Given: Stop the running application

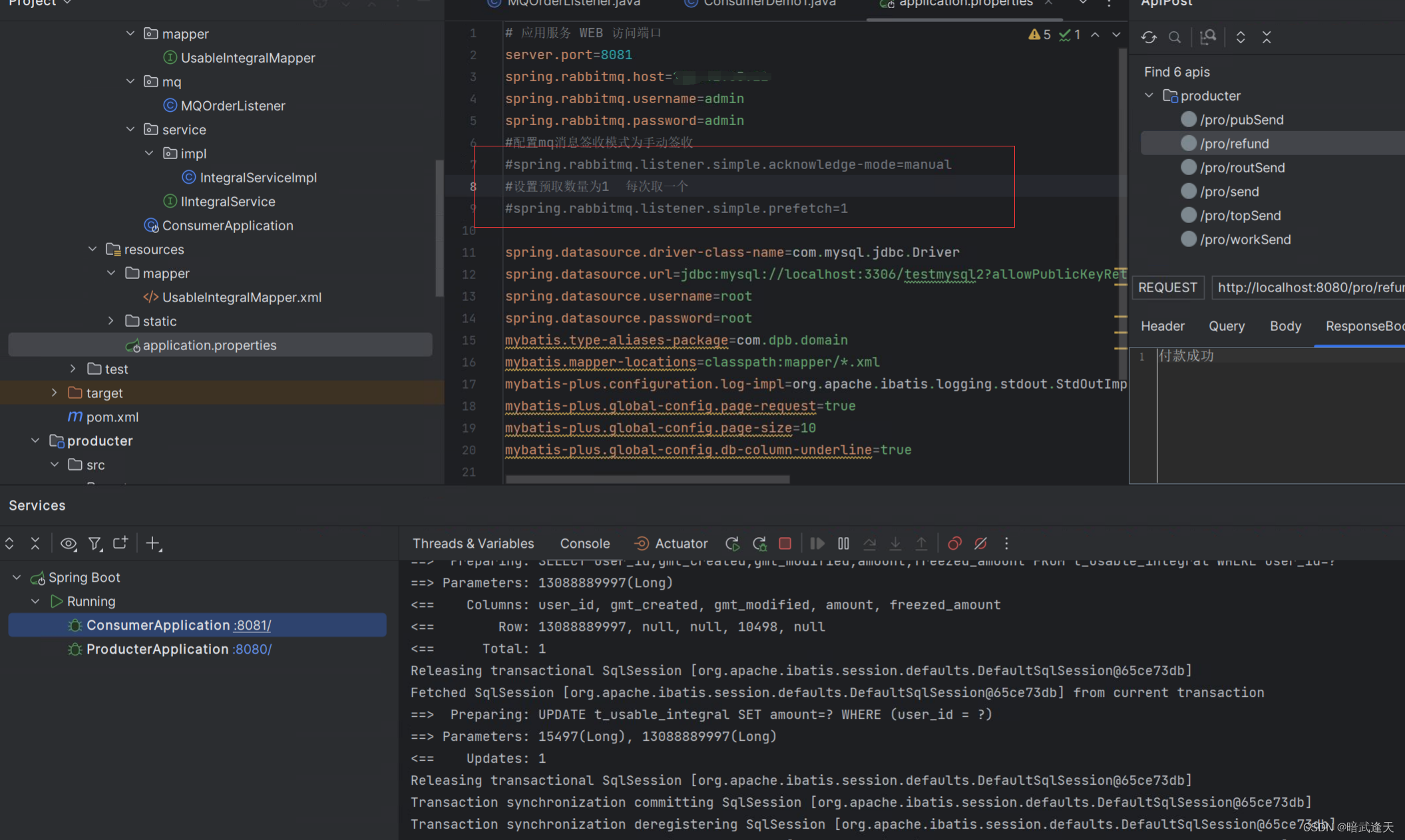Looking at the screenshot, I should (785, 543).
